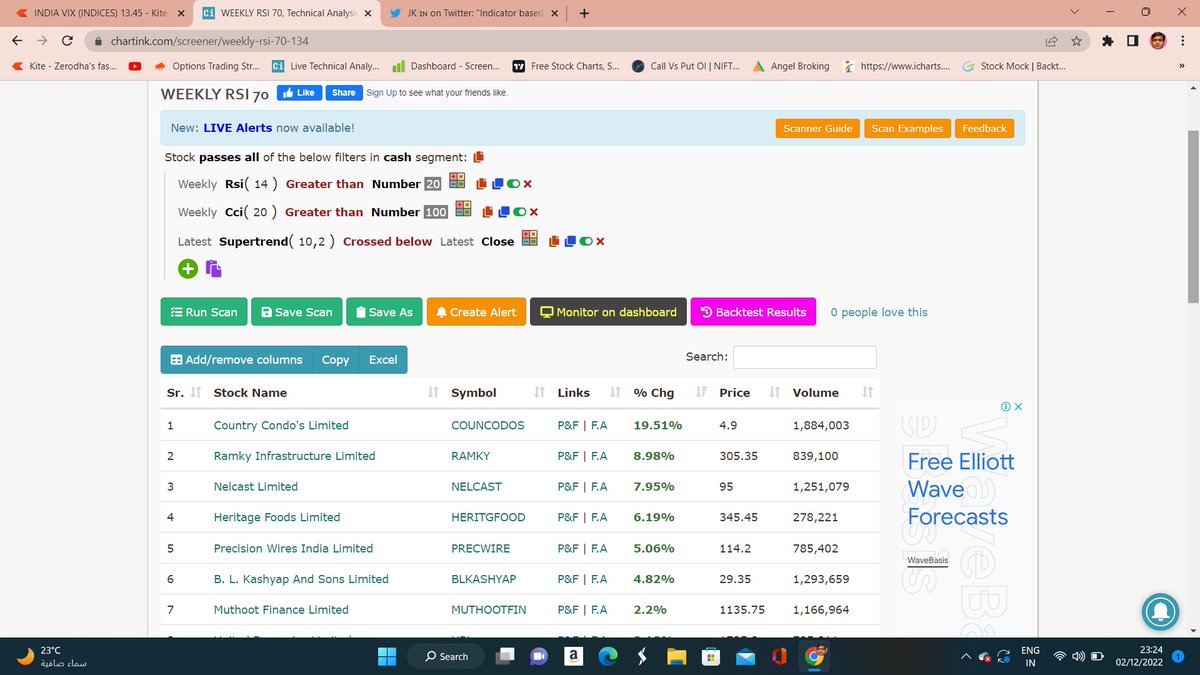The height and width of the screenshot is (675, 1200).
Task: Change the 'Weekly' timeframe on Cci filter
Action: pyautogui.click(x=197, y=212)
